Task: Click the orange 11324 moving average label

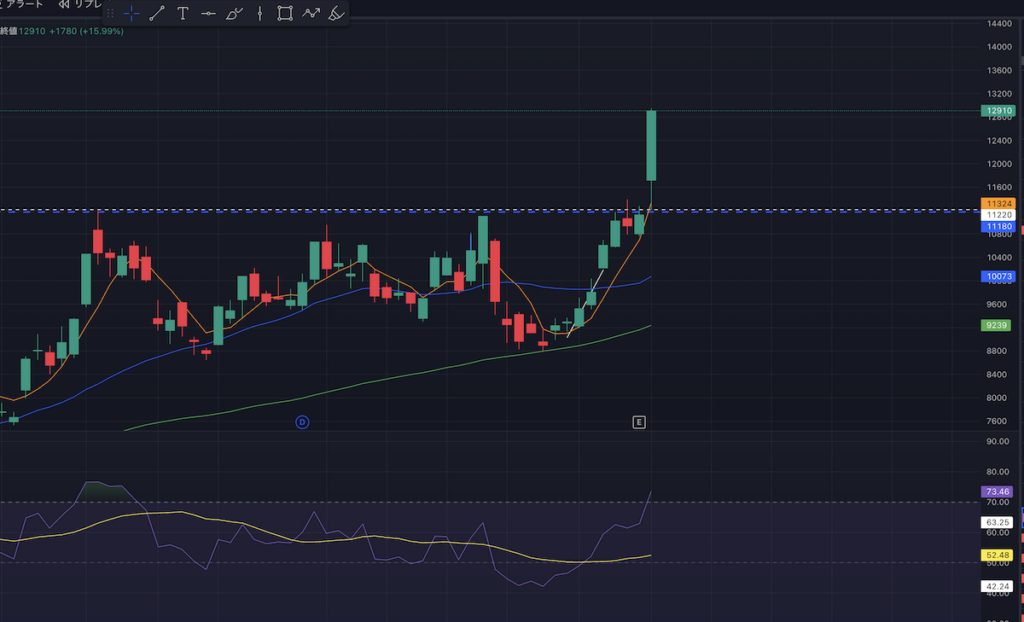Action: pyautogui.click(x=998, y=204)
